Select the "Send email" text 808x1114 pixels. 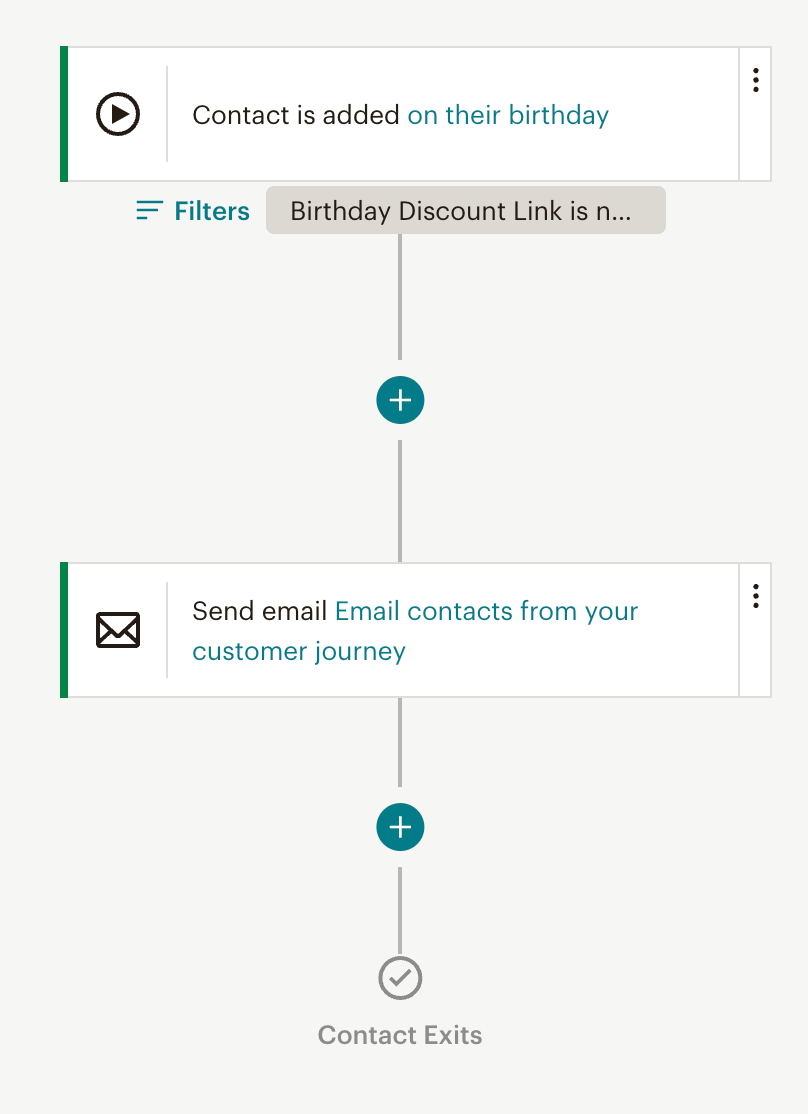(x=260, y=611)
